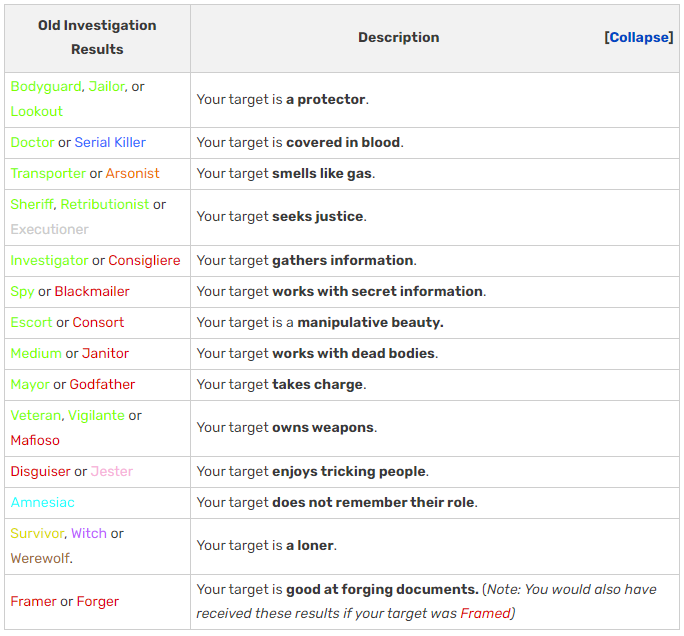Follow the Retributionist link

105,204
